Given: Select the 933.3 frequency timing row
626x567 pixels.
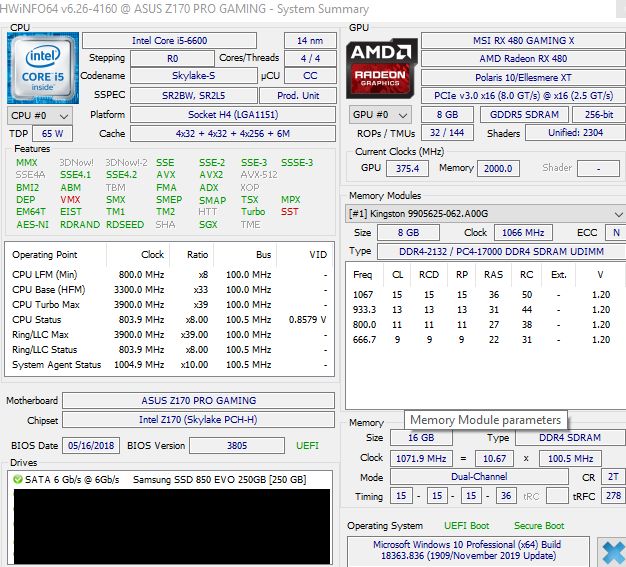Looking at the screenshot, I should 485,310.
